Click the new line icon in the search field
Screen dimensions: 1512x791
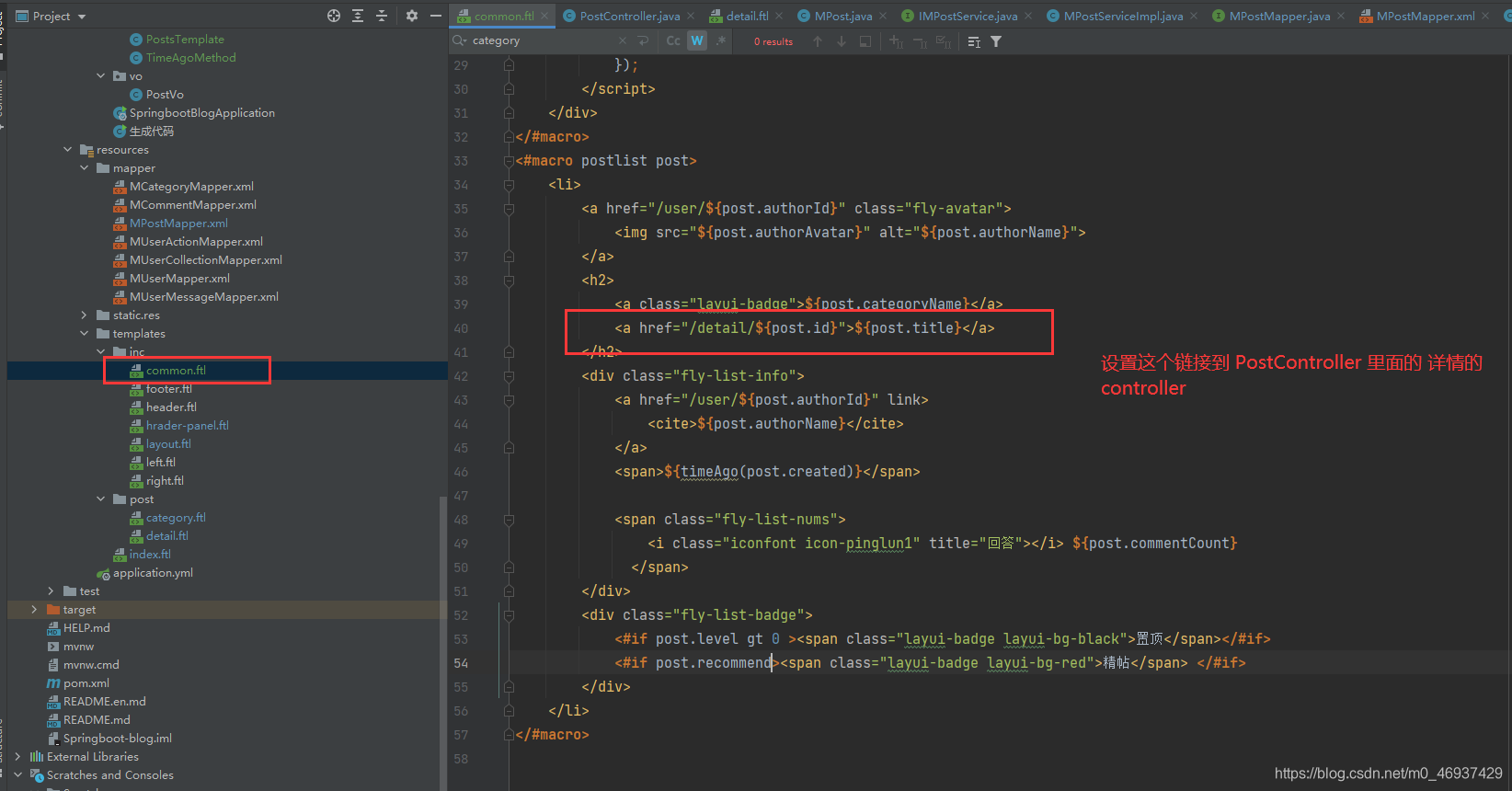(x=643, y=40)
